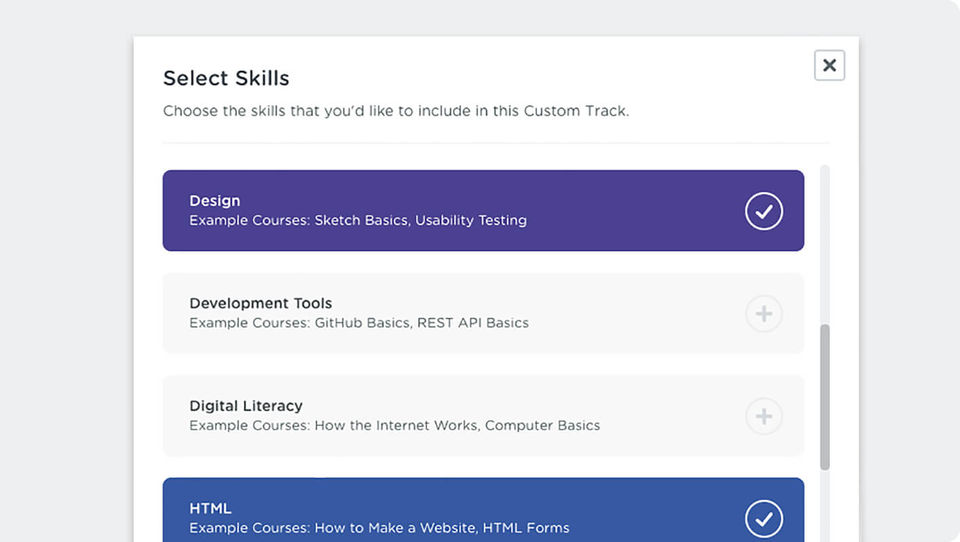
Task: Click 'Example Courses: How the Internet Works' text
Action: [x=334, y=425]
